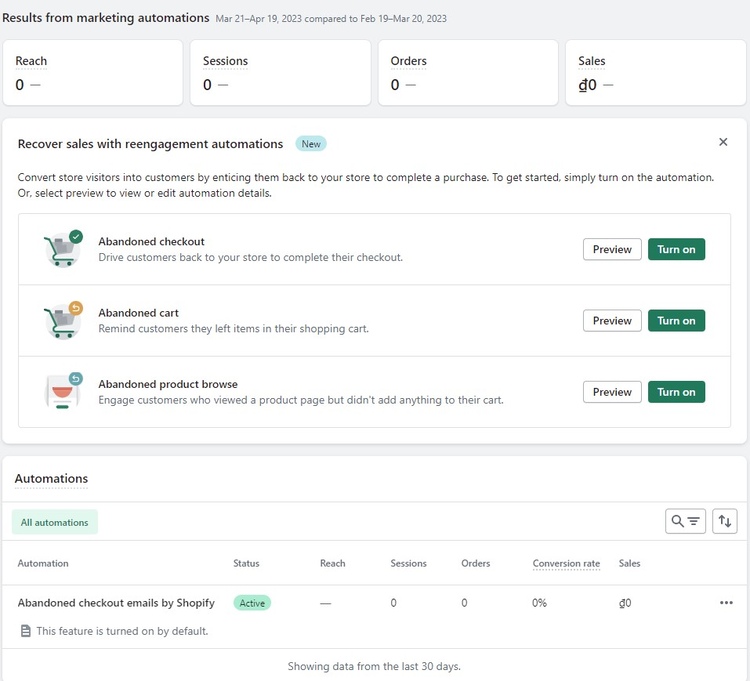Viewport: 750px width, 681px height.
Task: Click the Conversion rate column header
Action: coord(566,563)
